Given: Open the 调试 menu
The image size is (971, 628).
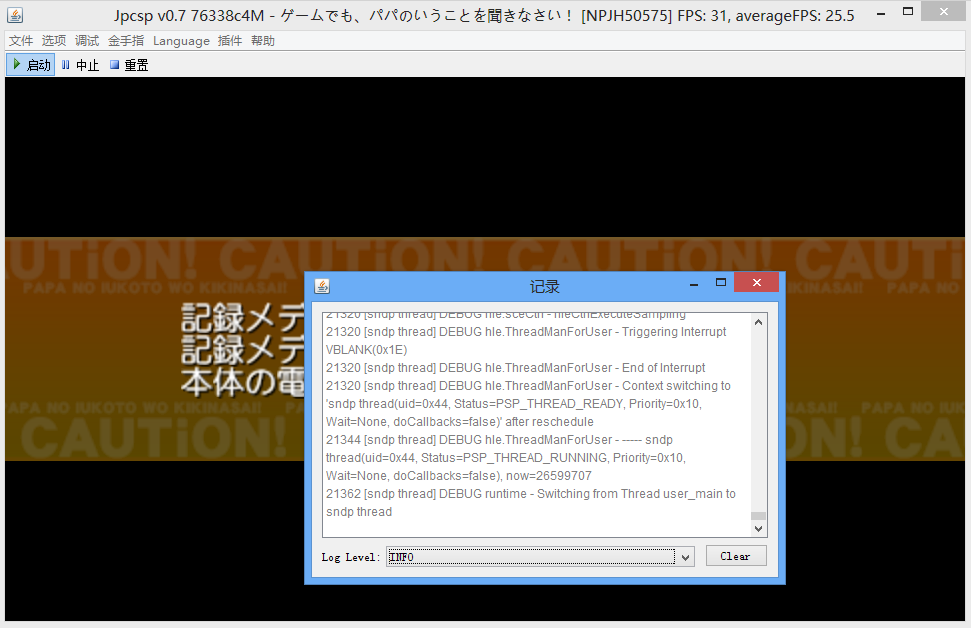Looking at the screenshot, I should pyautogui.click(x=87, y=41).
